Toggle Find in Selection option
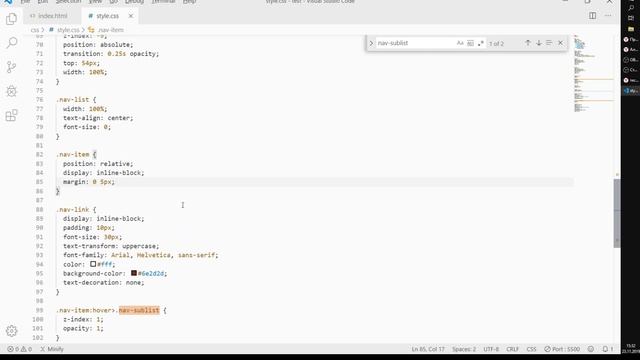This screenshot has height=360, width=640. tap(549, 43)
